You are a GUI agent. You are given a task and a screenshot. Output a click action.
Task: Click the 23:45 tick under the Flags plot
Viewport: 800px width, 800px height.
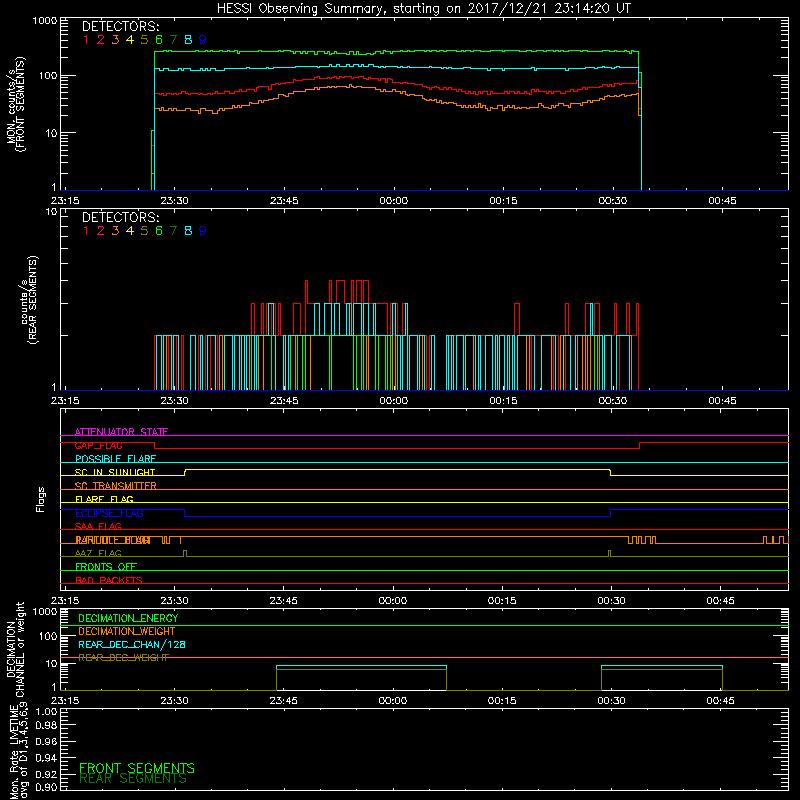click(x=284, y=601)
